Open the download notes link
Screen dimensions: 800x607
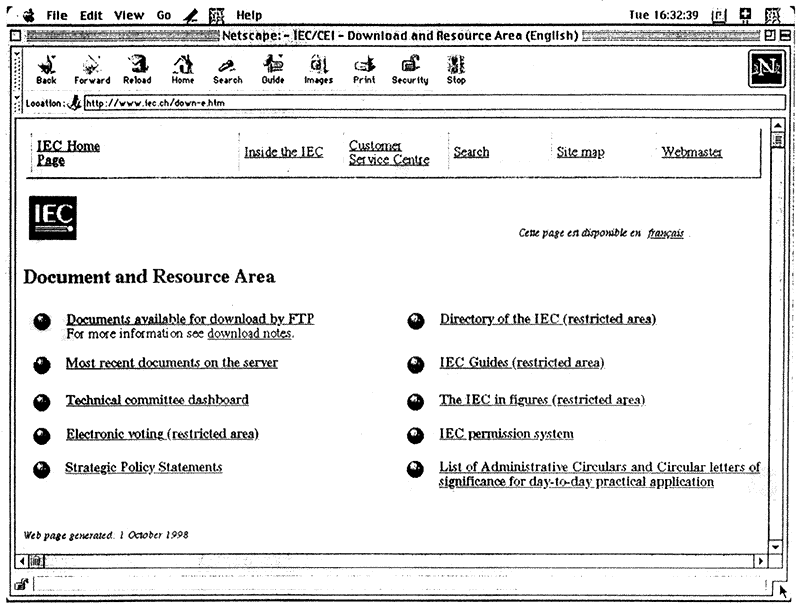250,334
